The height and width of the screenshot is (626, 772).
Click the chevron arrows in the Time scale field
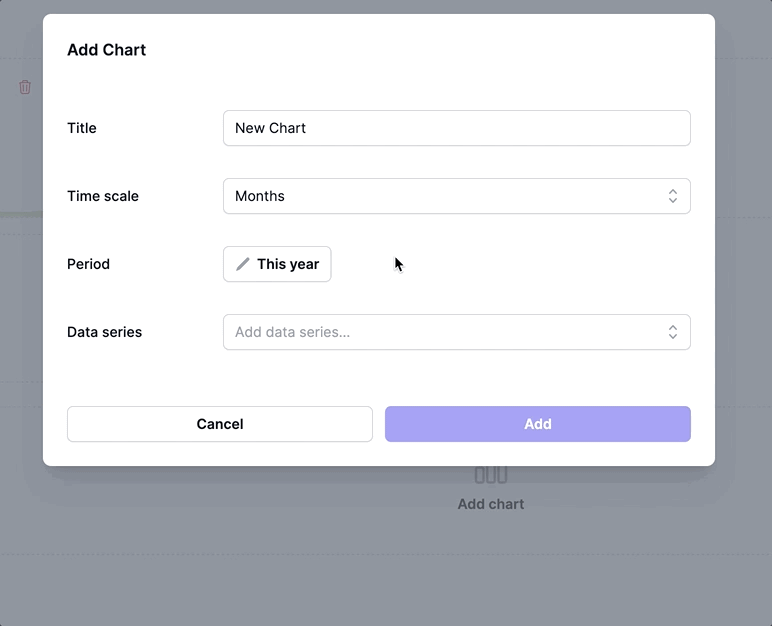(673, 196)
